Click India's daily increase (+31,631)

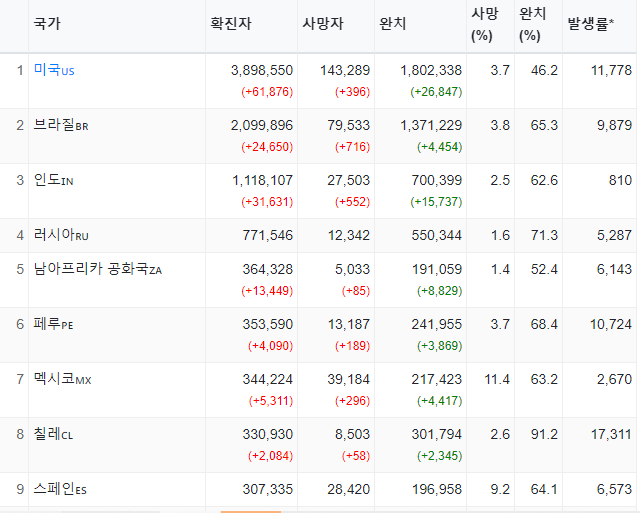(267, 202)
